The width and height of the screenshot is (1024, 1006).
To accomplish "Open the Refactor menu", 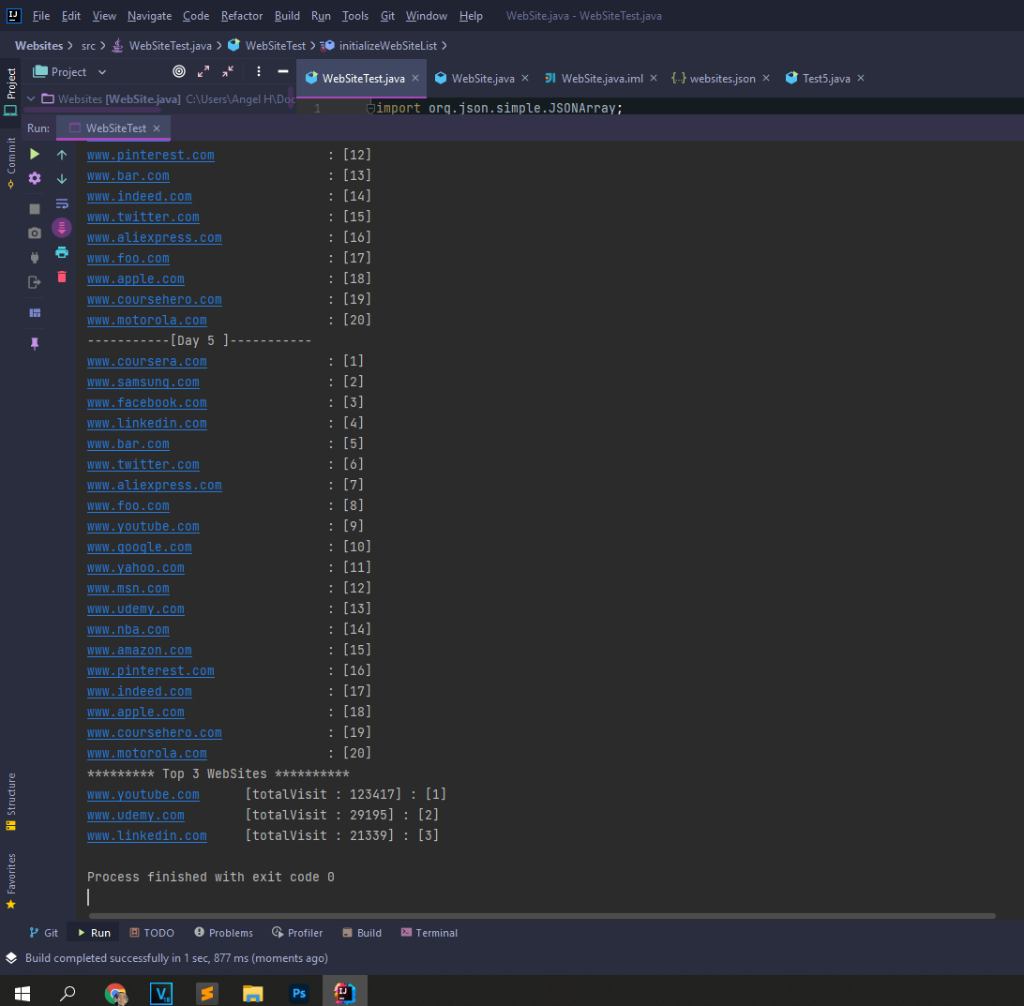I will click(242, 16).
